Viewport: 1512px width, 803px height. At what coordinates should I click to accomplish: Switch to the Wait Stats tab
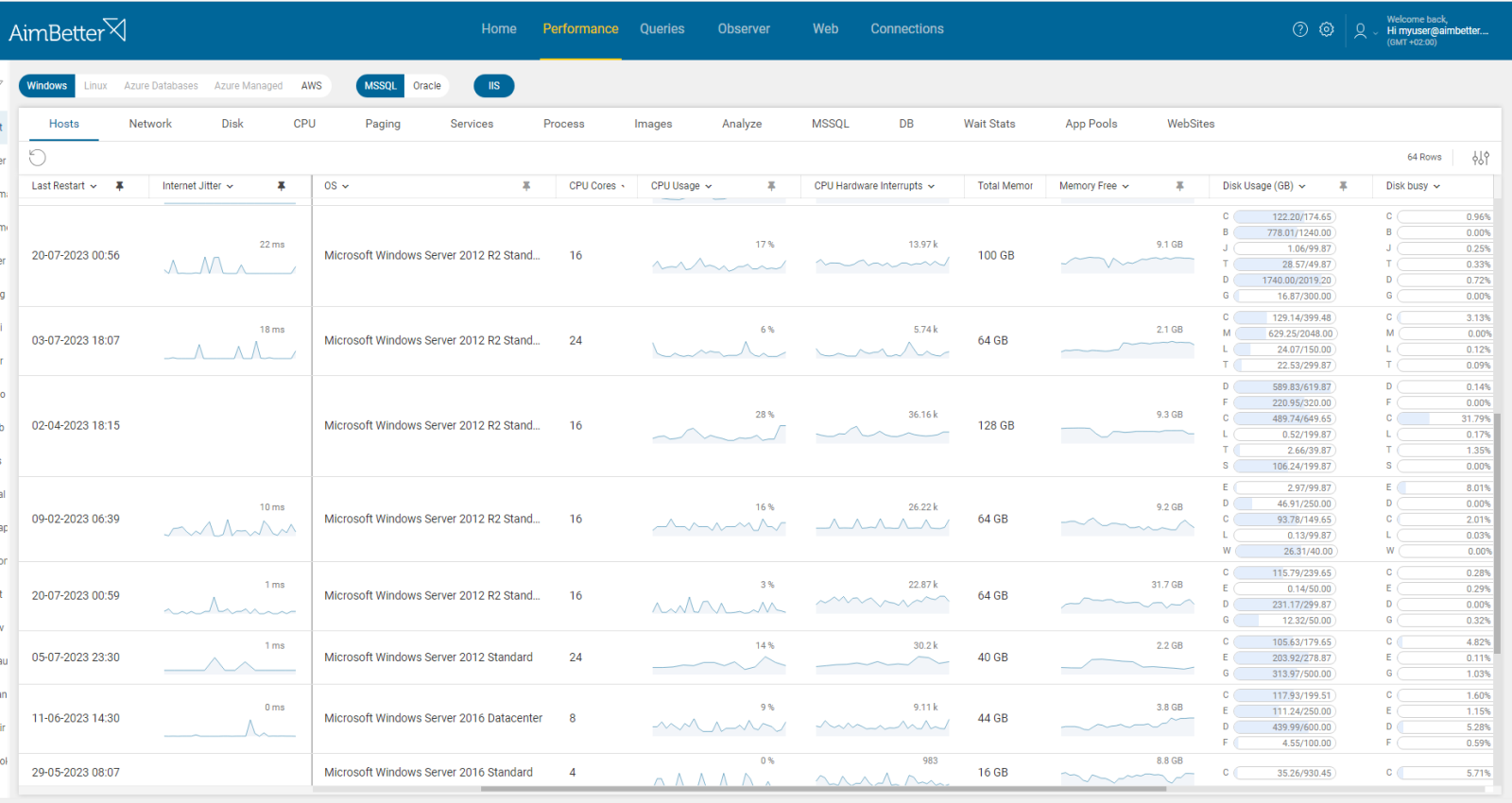[x=989, y=124]
